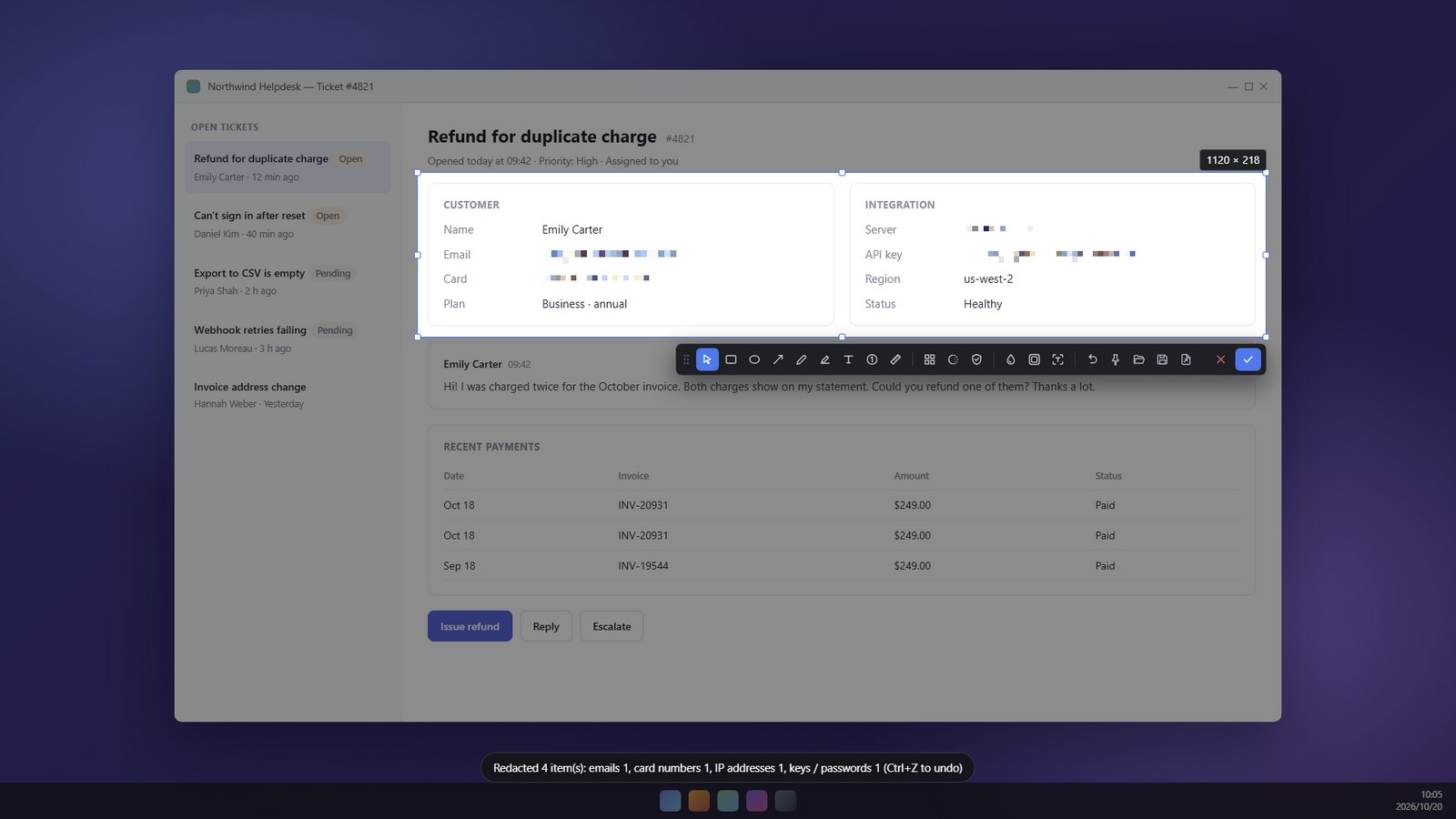Click the Reply button
Viewport: 1456px width, 819px height.
click(x=546, y=626)
